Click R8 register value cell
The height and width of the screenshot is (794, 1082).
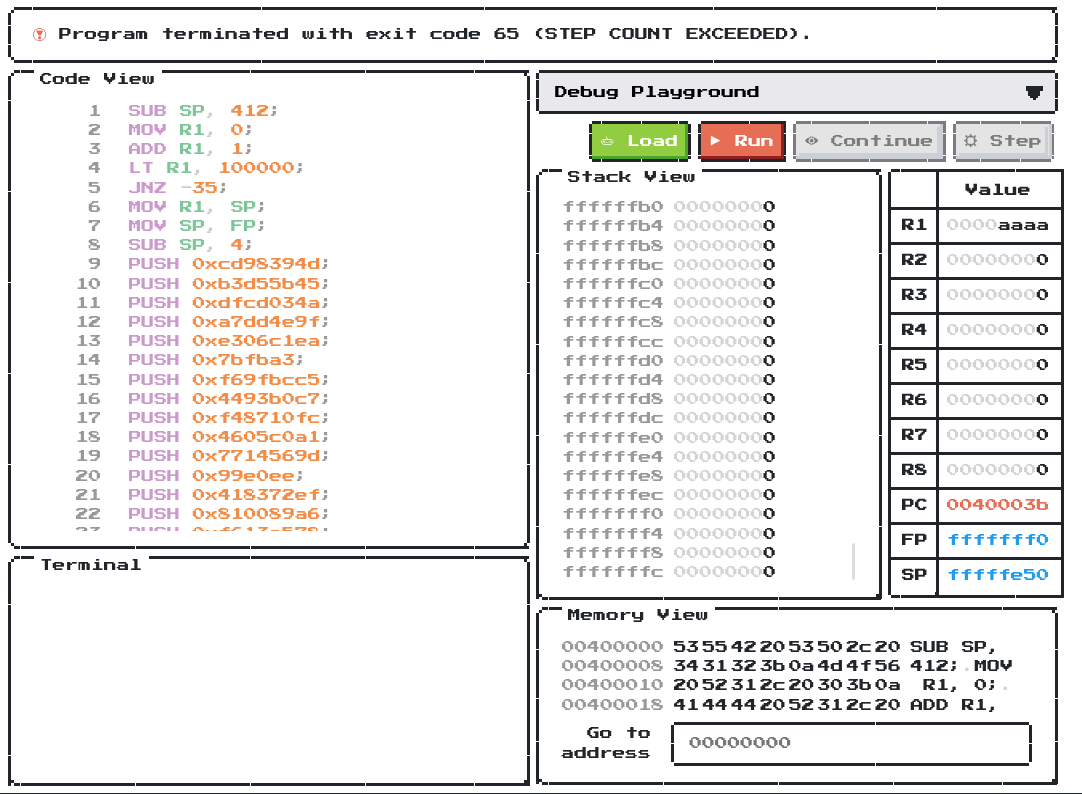pos(998,470)
